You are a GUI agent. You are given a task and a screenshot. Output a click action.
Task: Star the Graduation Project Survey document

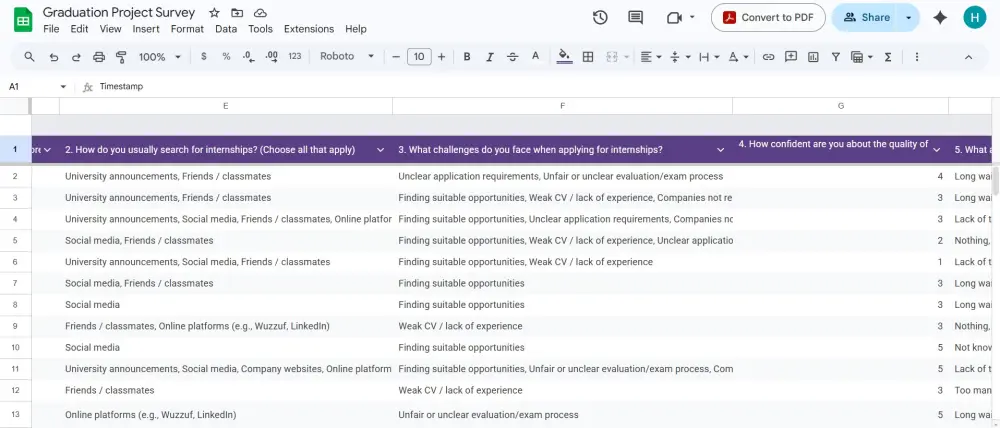pos(214,13)
